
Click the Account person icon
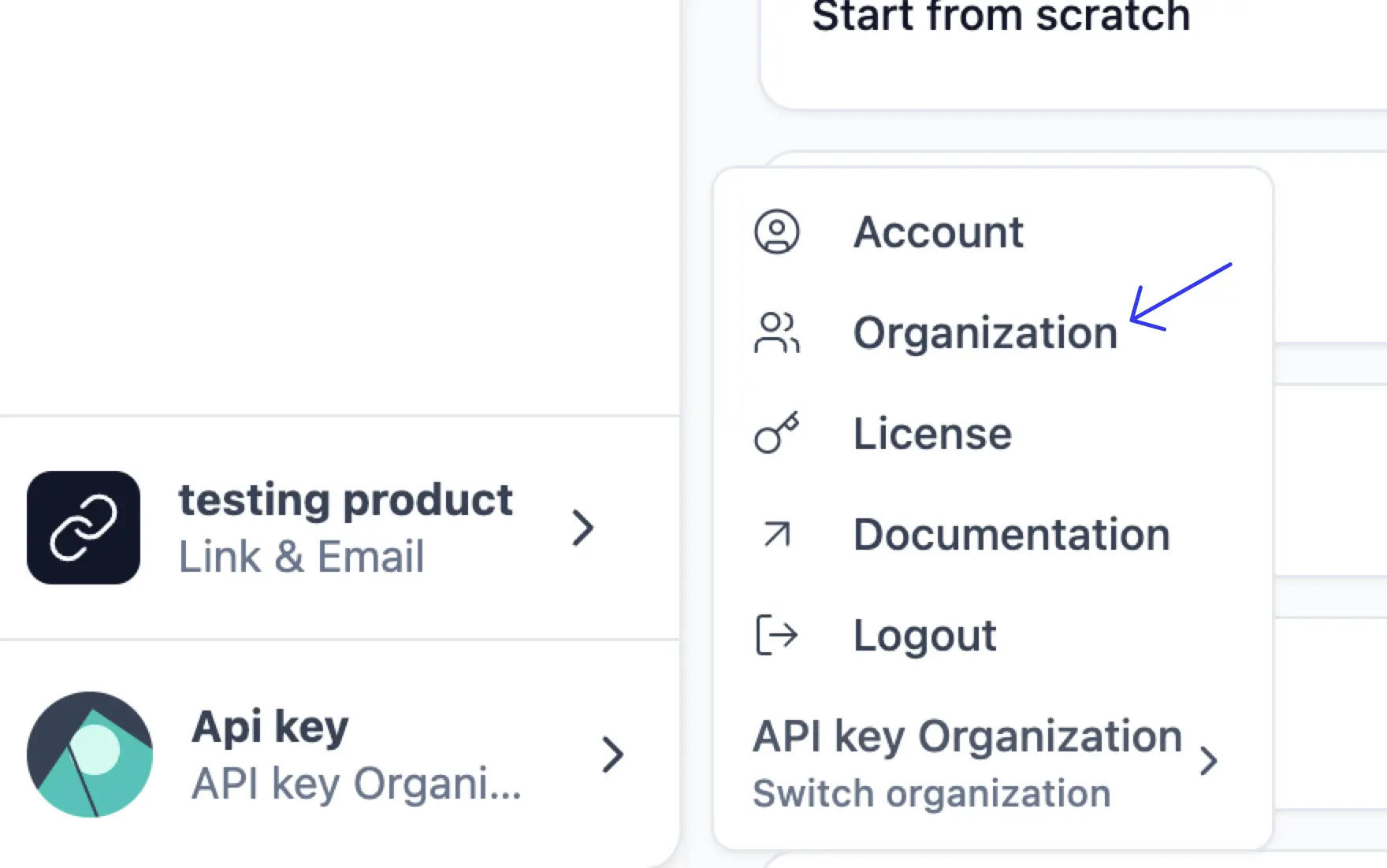777,232
